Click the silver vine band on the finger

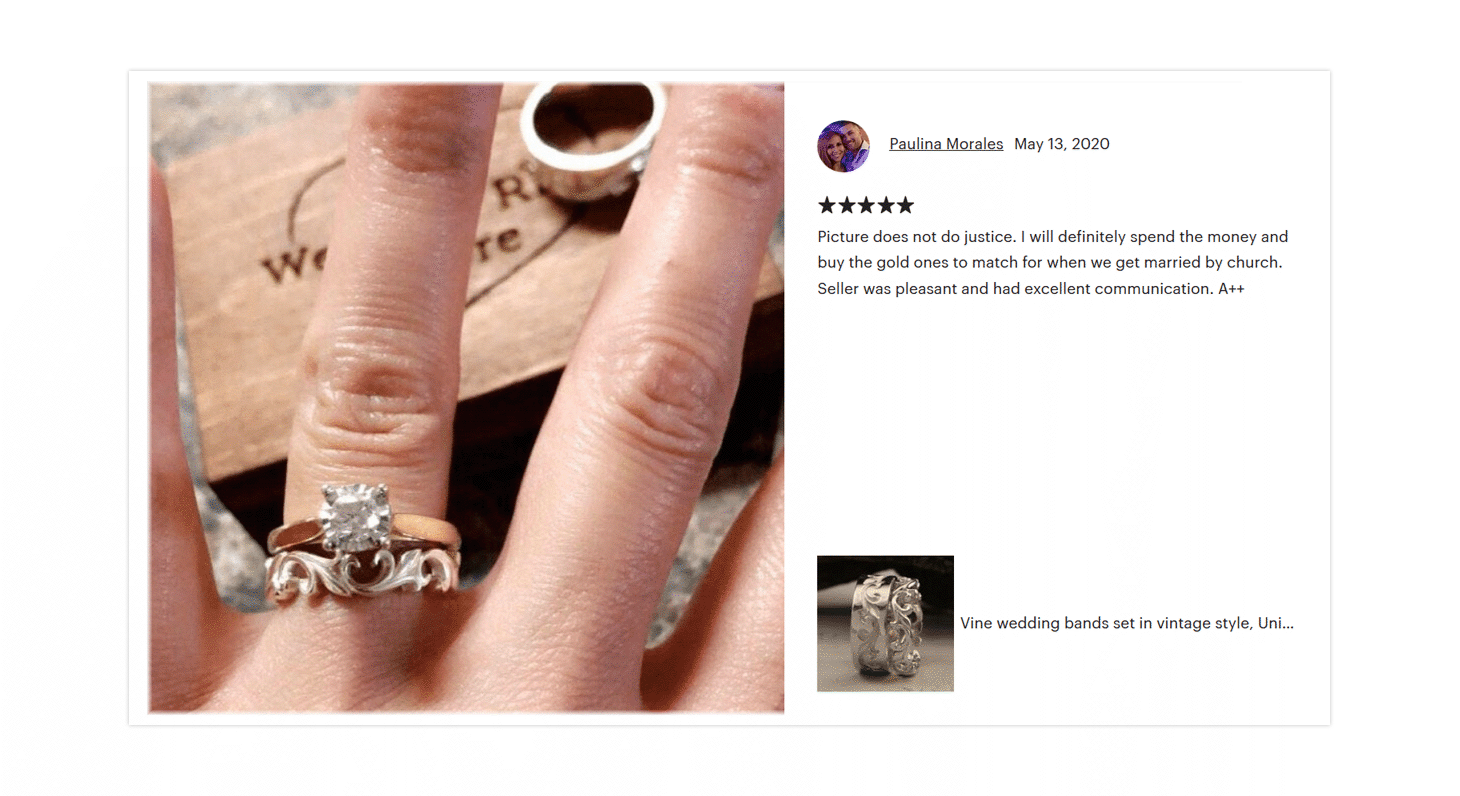(x=362, y=575)
